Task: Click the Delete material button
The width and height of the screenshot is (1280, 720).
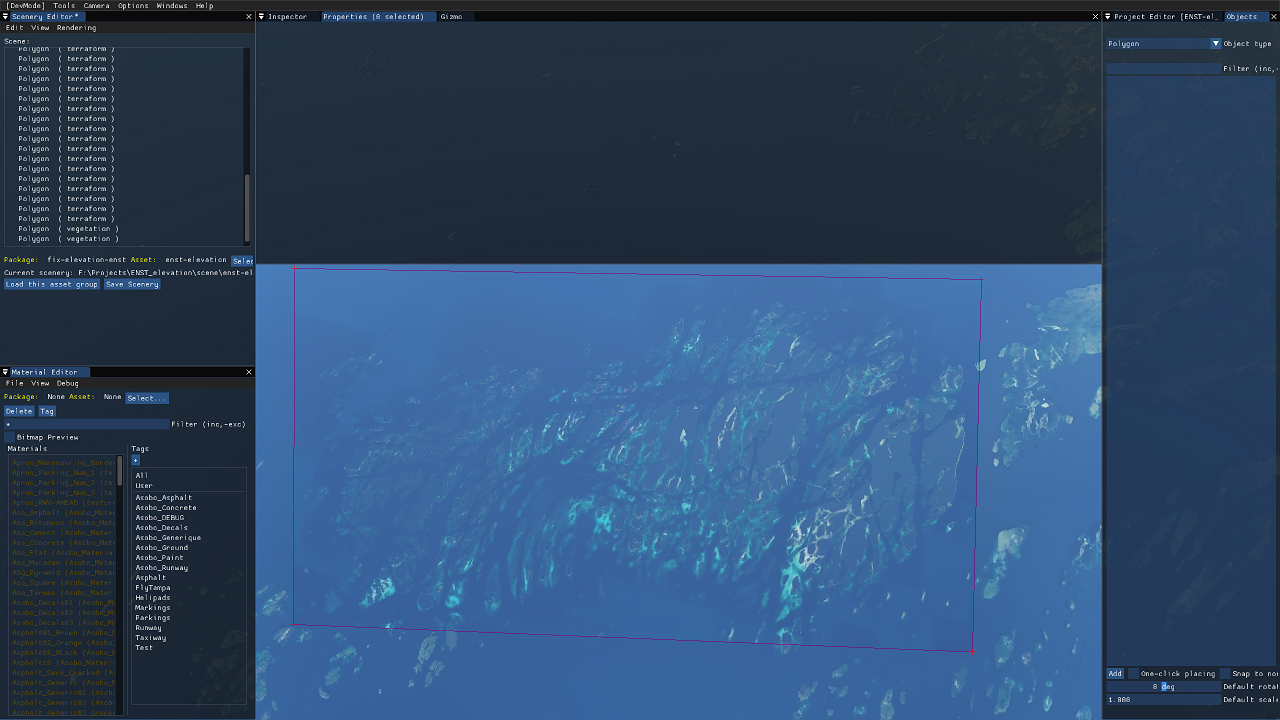Action: pyautogui.click(x=19, y=411)
